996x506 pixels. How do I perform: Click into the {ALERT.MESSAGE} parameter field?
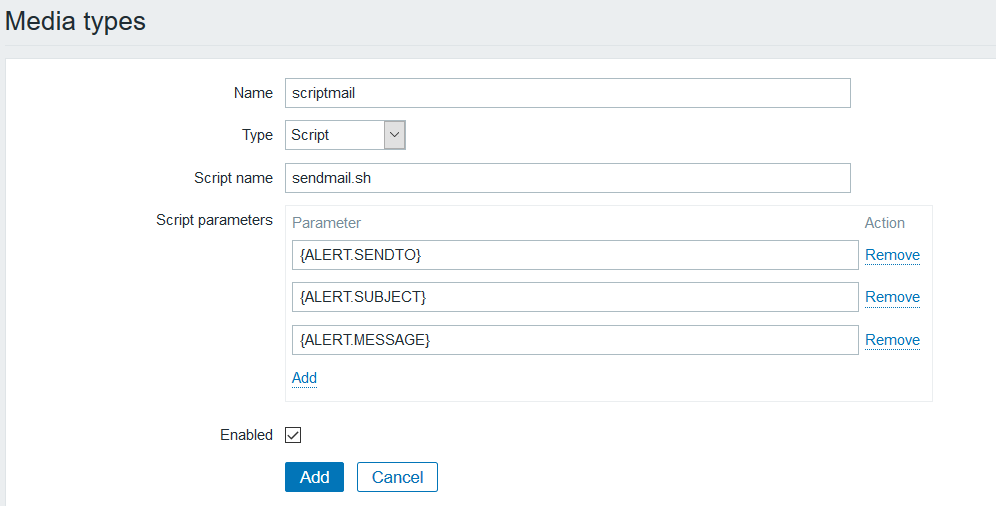pos(575,340)
